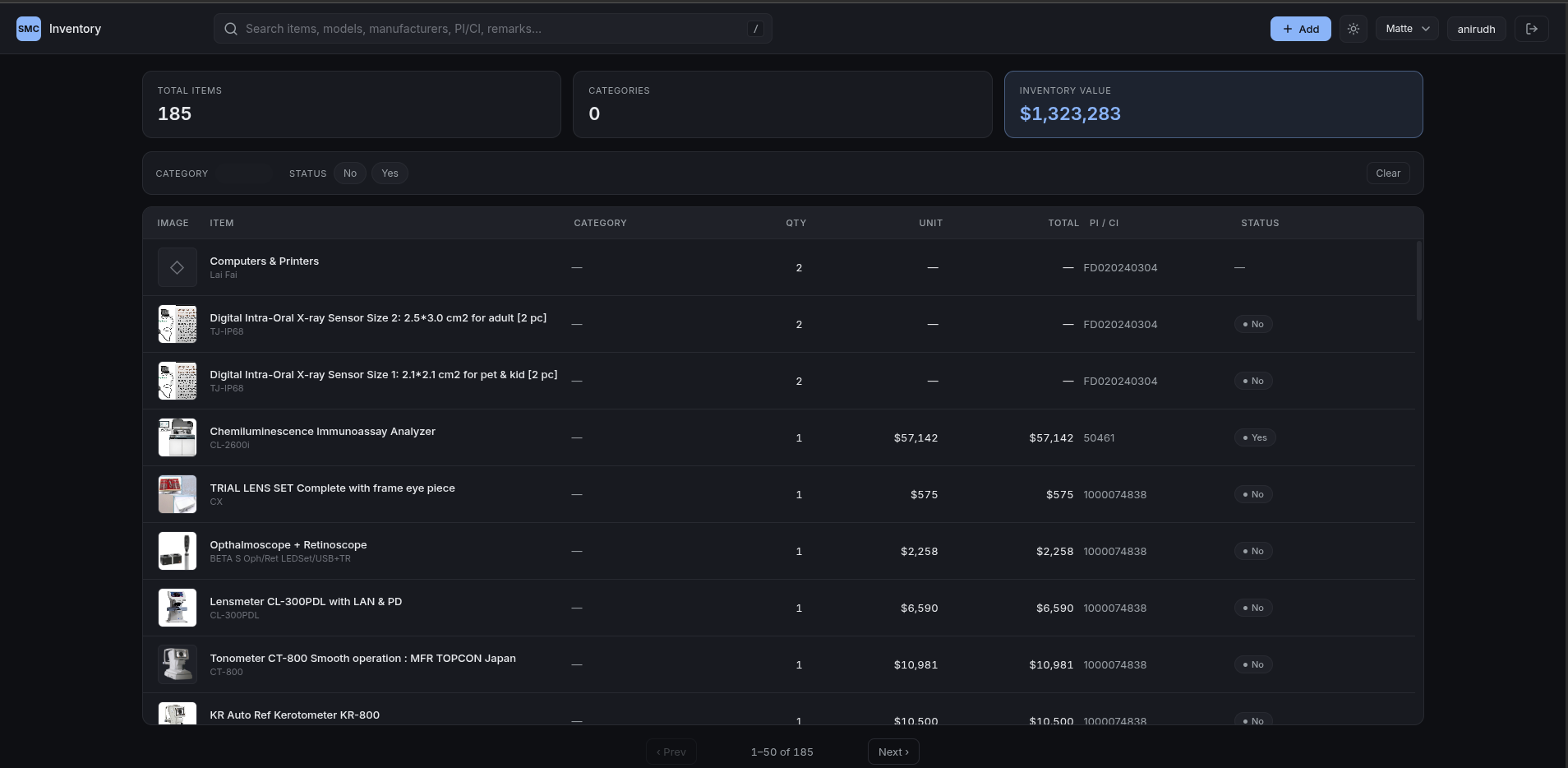The width and height of the screenshot is (1568, 768).
Task: Click the search magnifier icon
Action: pos(232,29)
